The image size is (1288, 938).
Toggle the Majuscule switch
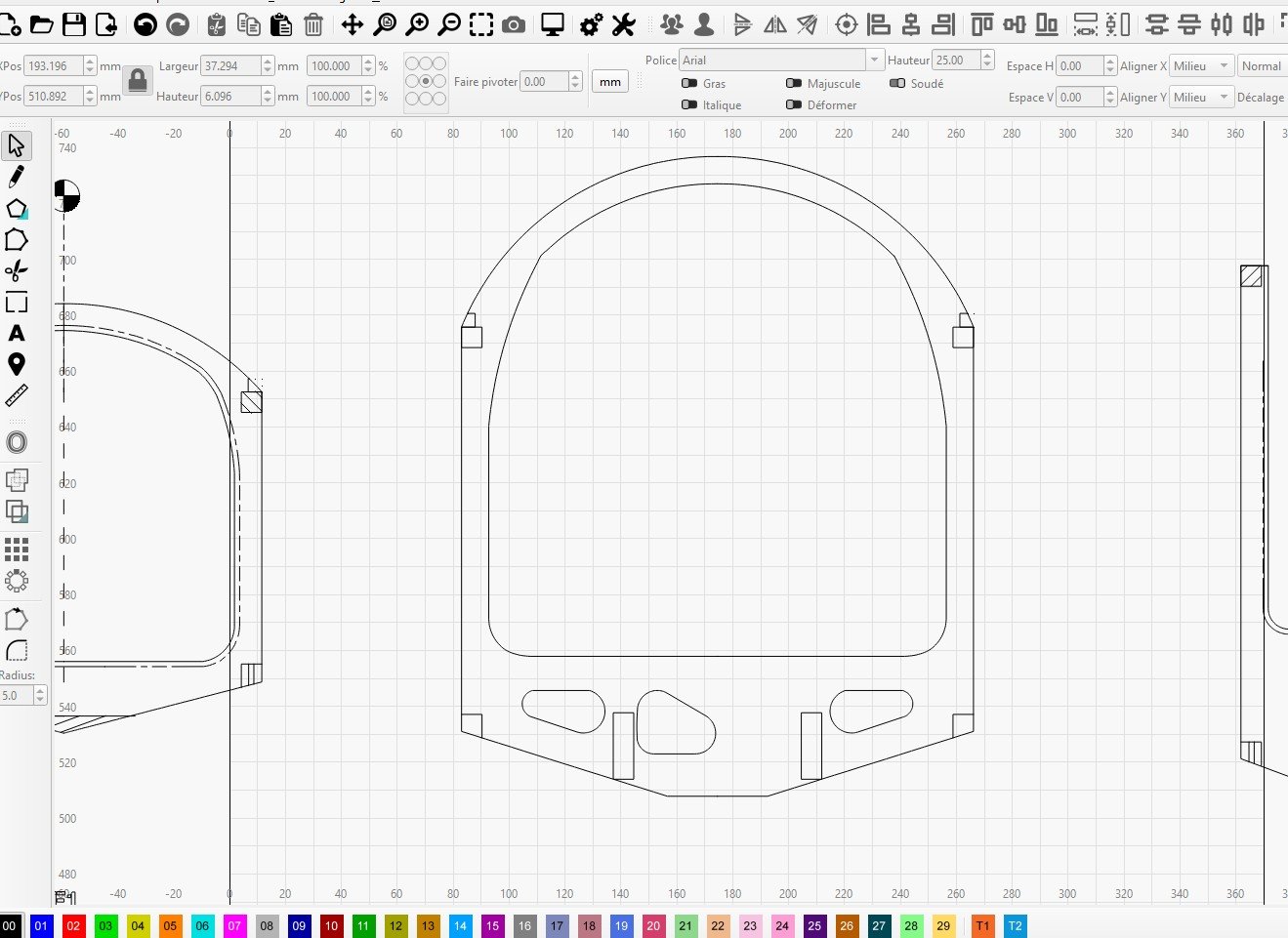(x=794, y=84)
